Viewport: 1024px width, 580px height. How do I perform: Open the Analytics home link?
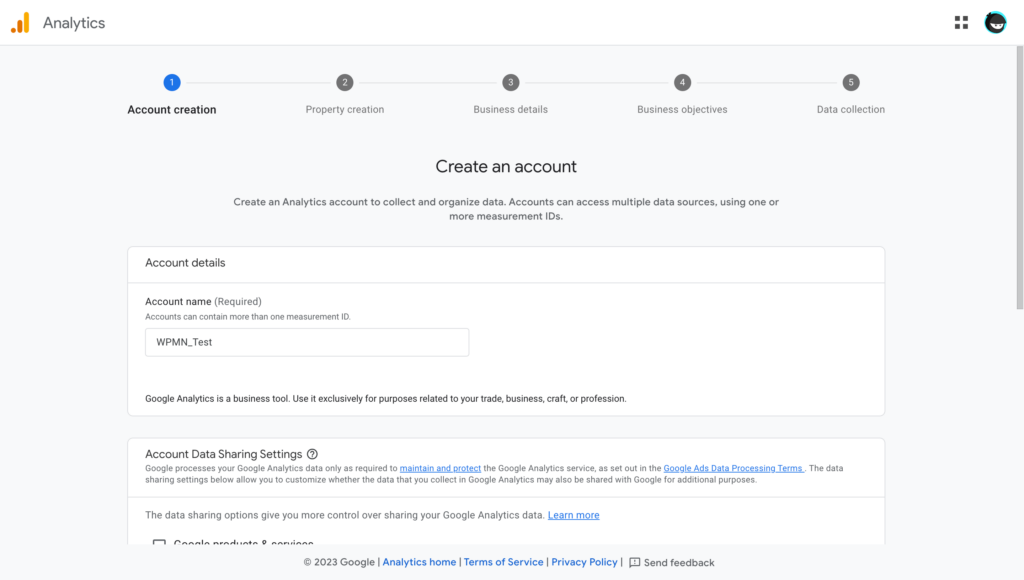click(419, 562)
